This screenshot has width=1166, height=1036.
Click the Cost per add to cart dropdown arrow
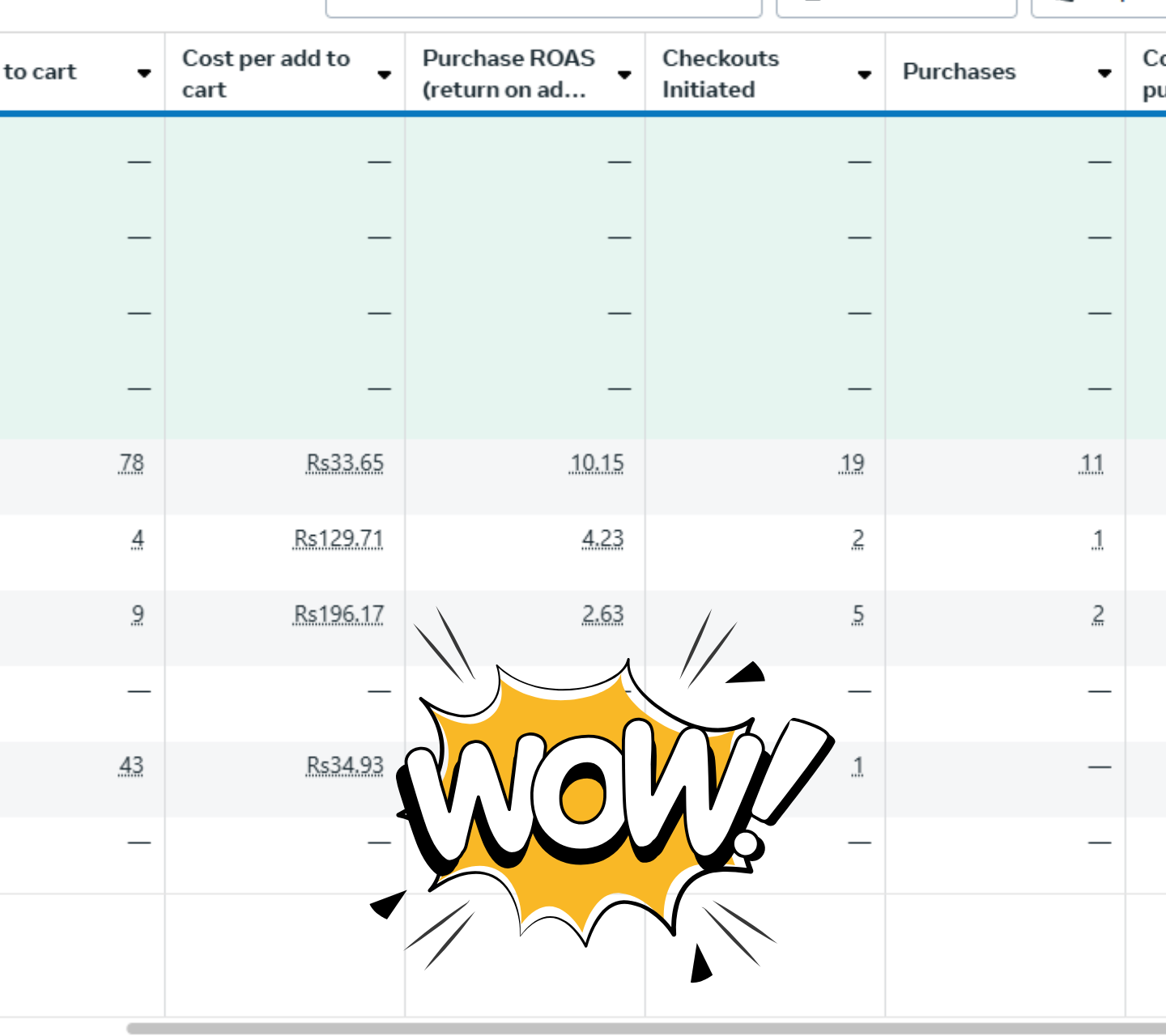click(x=385, y=74)
